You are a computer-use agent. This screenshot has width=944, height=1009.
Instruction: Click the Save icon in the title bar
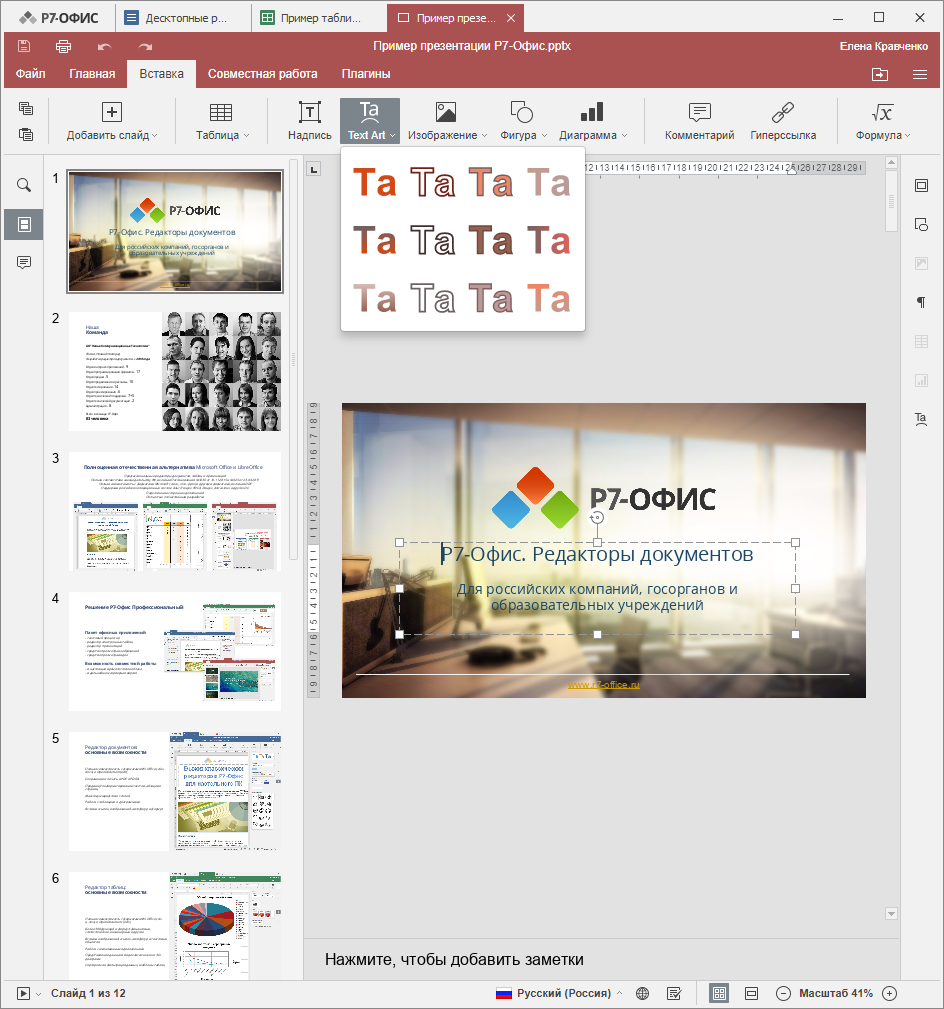24,46
